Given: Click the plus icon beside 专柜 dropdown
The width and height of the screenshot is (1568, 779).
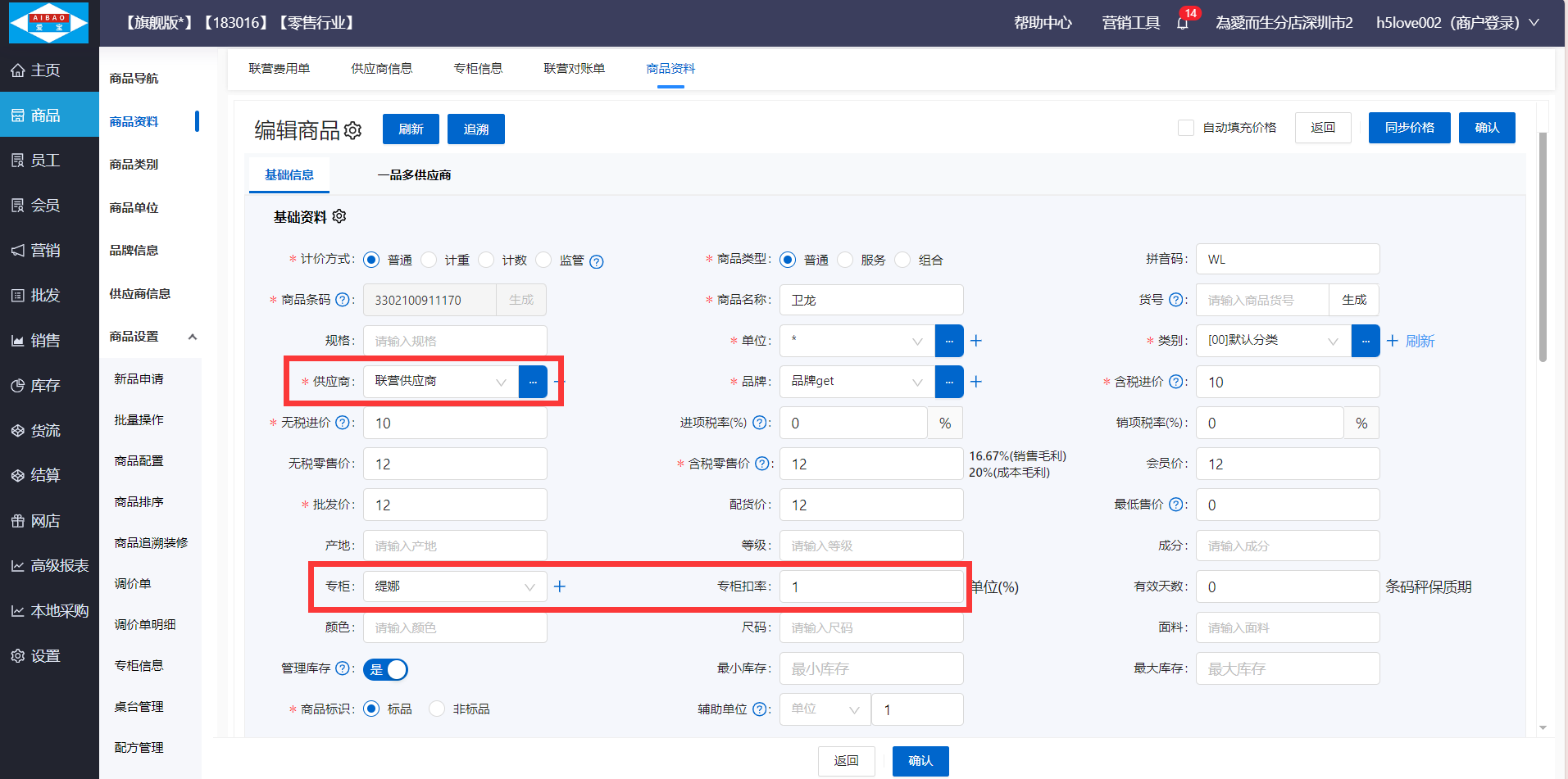Looking at the screenshot, I should tap(560, 587).
